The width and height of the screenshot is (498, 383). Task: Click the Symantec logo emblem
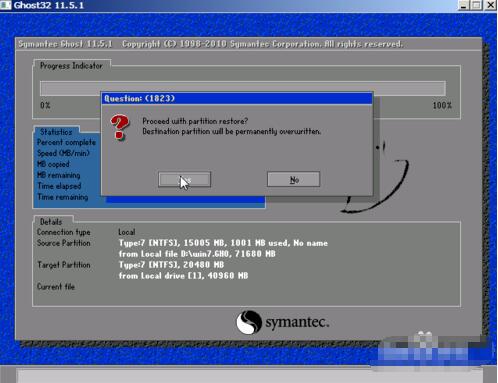click(249, 322)
